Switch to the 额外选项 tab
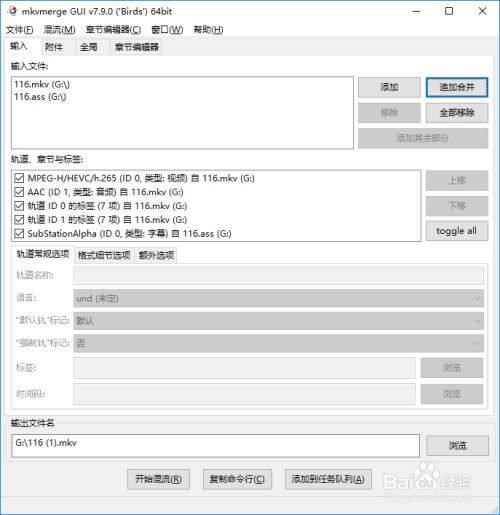500x515 pixels. click(x=156, y=256)
